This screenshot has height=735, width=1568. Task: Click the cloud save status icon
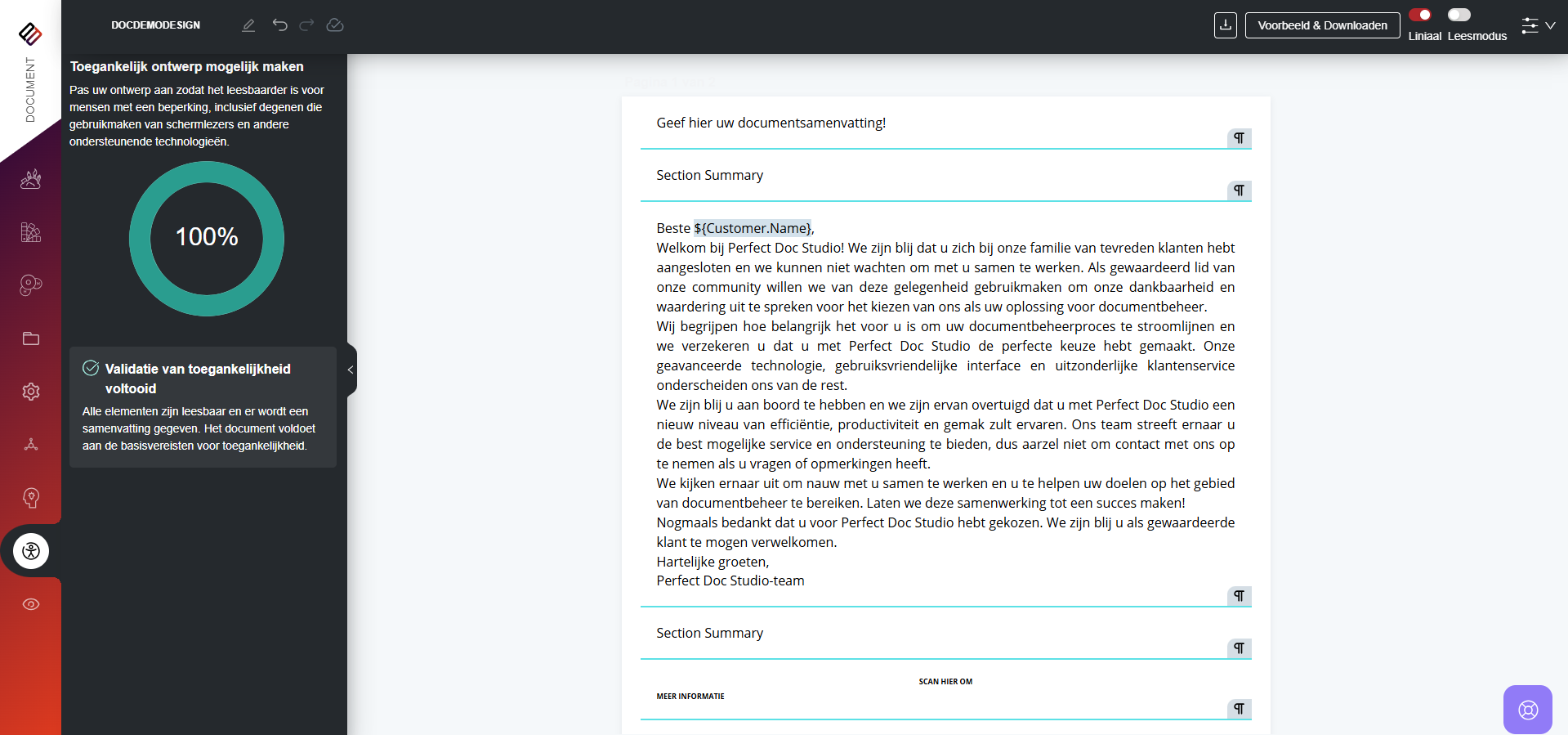(335, 25)
